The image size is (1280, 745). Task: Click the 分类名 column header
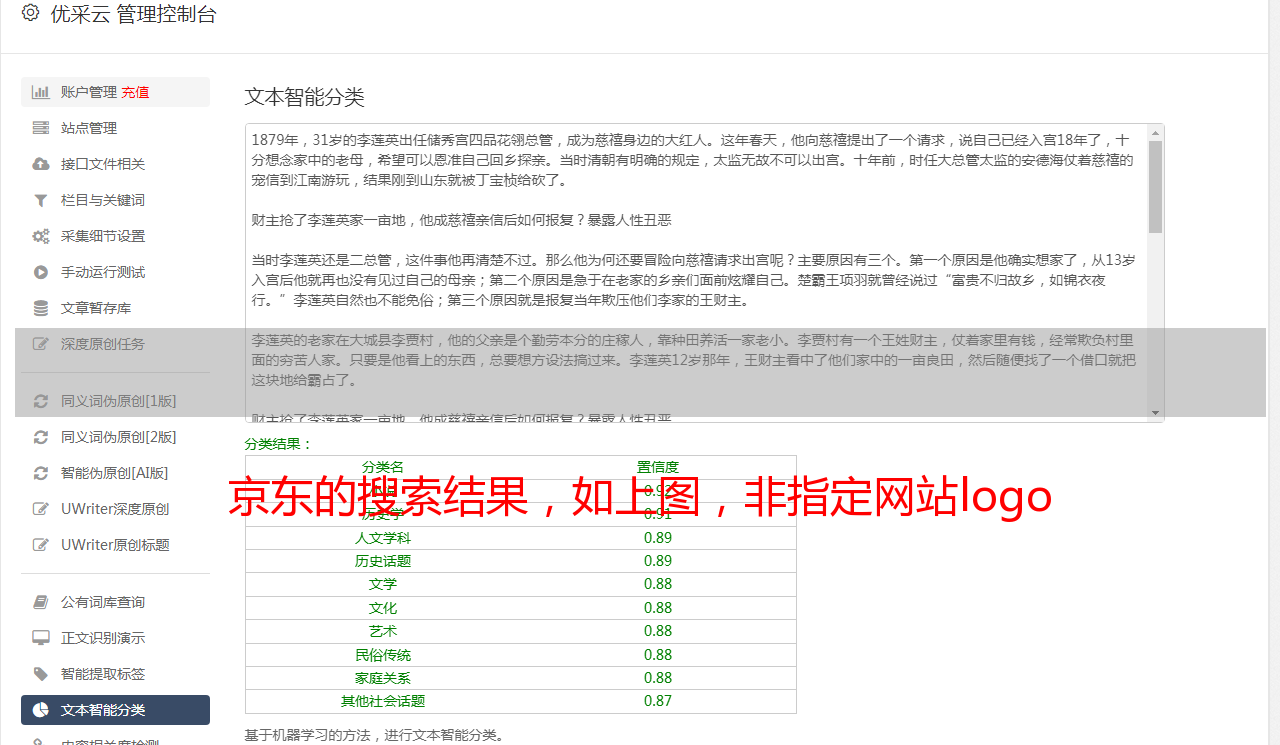(x=383, y=467)
